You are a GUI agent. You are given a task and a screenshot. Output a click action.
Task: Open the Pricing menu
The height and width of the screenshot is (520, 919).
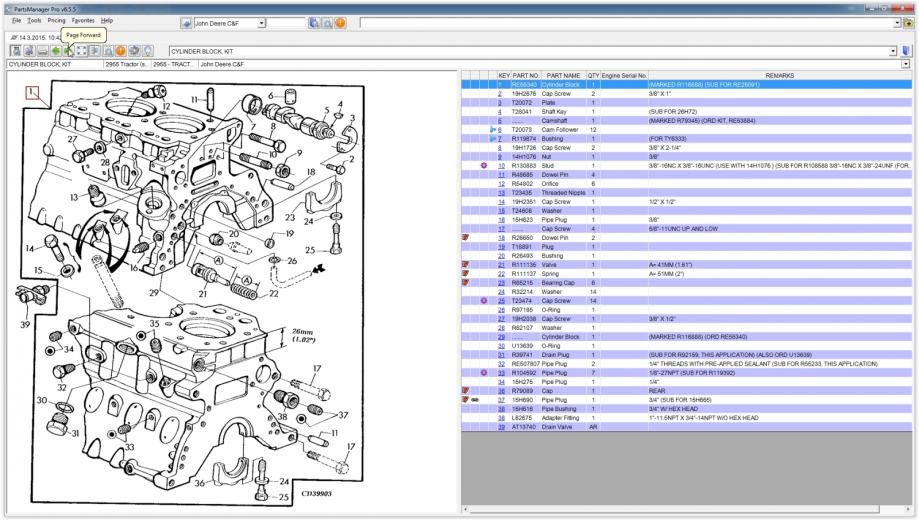click(x=56, y=21)
